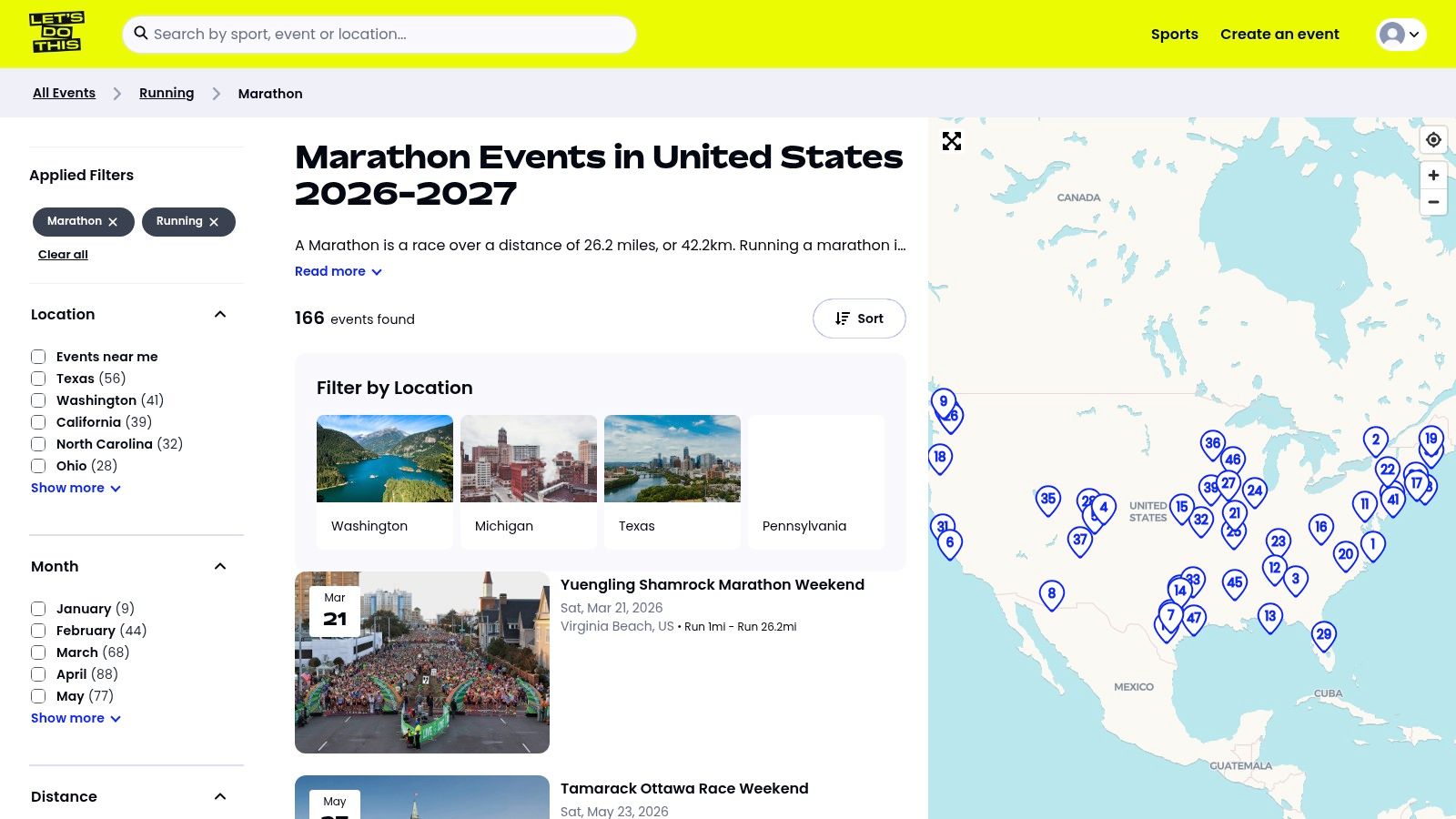Remove the Marathon filter chip
This screenshot has height=819, width=1456.
[113, 222]
